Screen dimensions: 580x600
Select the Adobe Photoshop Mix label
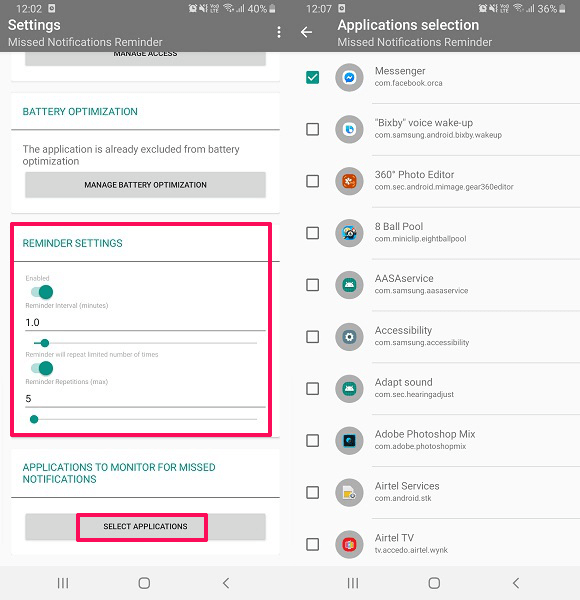point(425,434)
